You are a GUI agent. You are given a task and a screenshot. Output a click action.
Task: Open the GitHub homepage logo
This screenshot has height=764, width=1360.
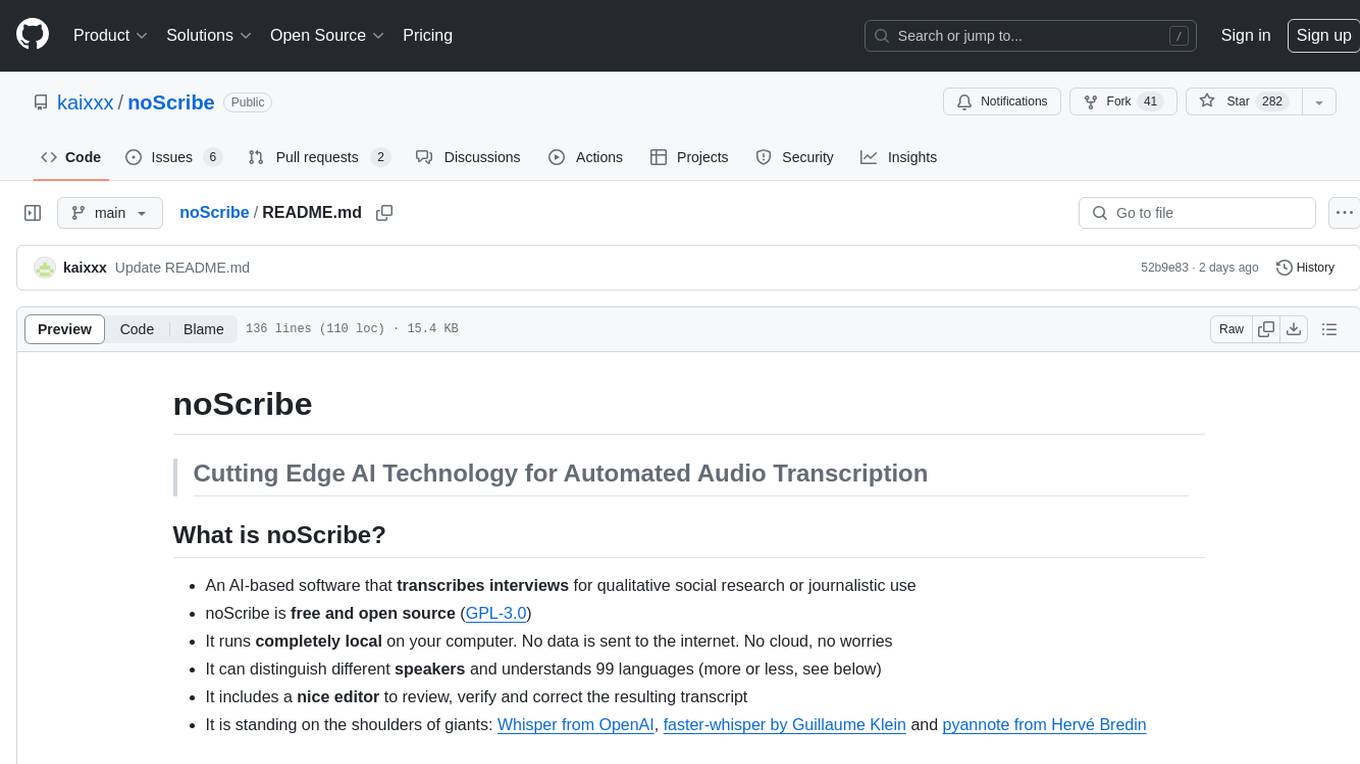(x=32, y=35)
